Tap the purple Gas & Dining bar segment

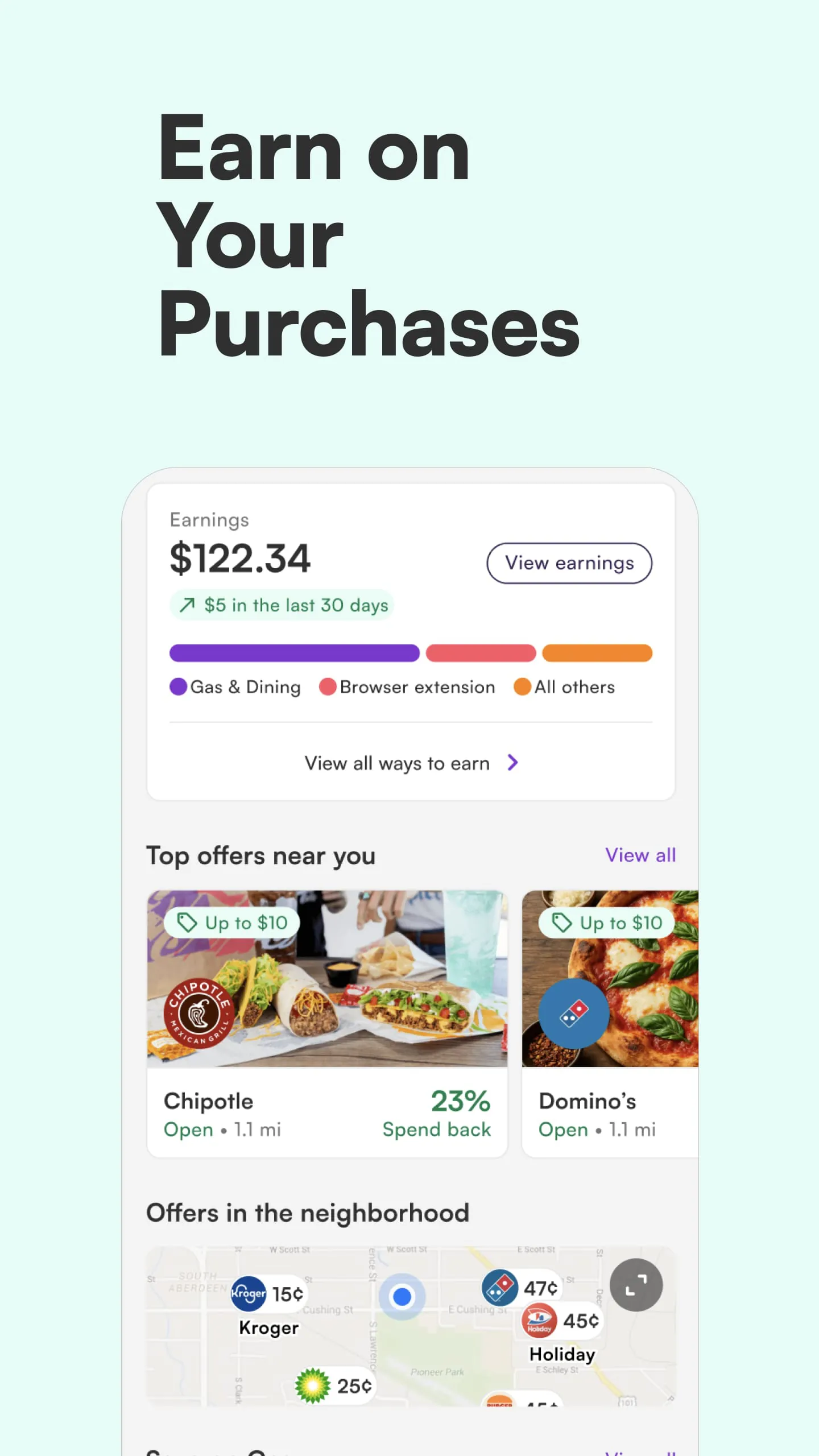pos(294,653)
